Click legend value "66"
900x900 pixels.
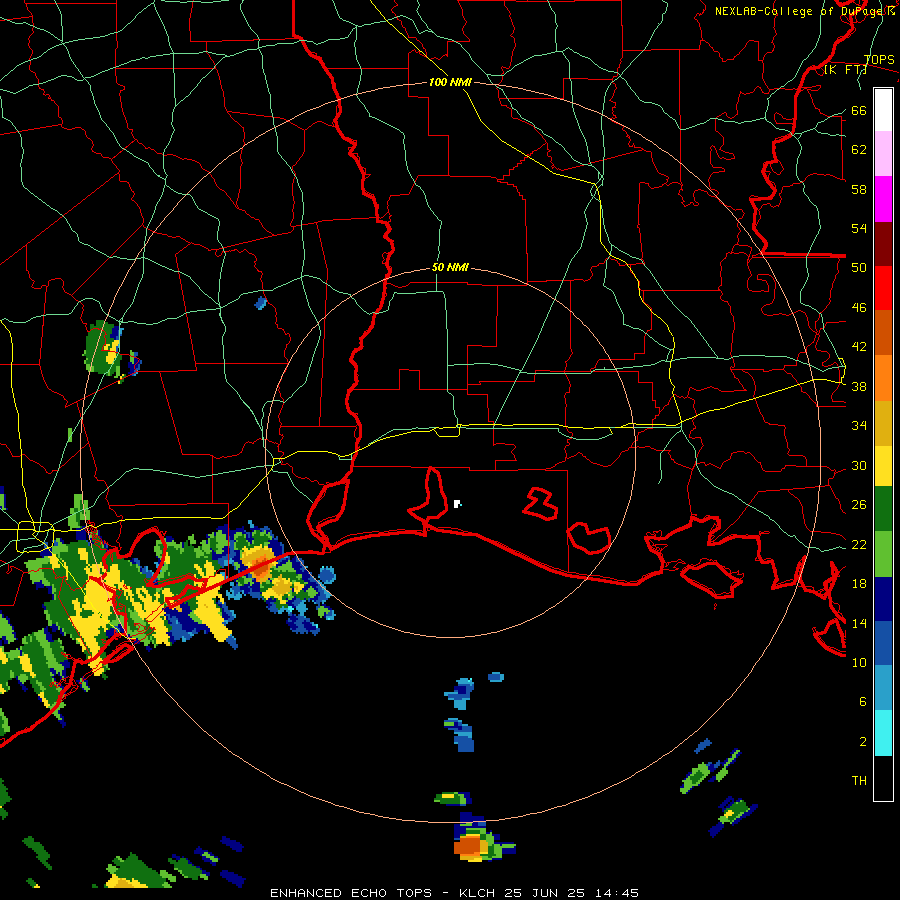coord(859,111)
